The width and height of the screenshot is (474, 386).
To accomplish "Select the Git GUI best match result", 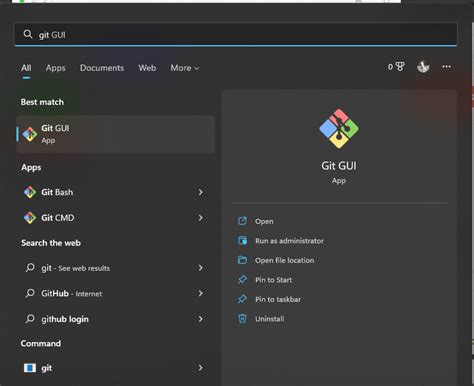I will [115, 134].
